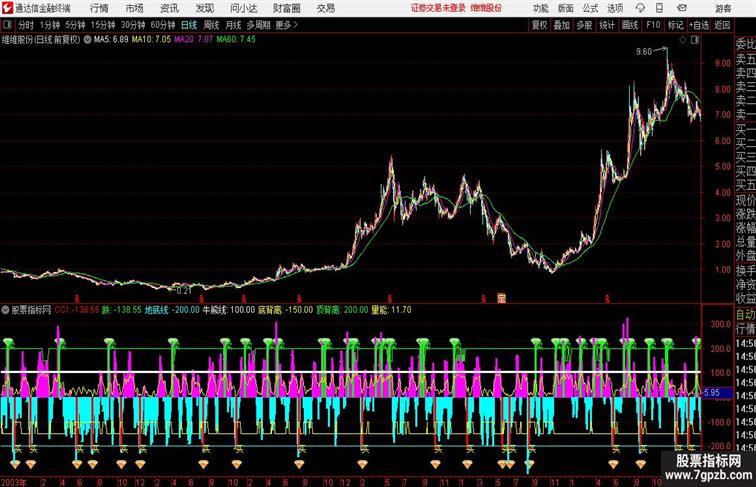Click the 顶背离:200.00 label

pyautogui.click(x=342, y=310)
